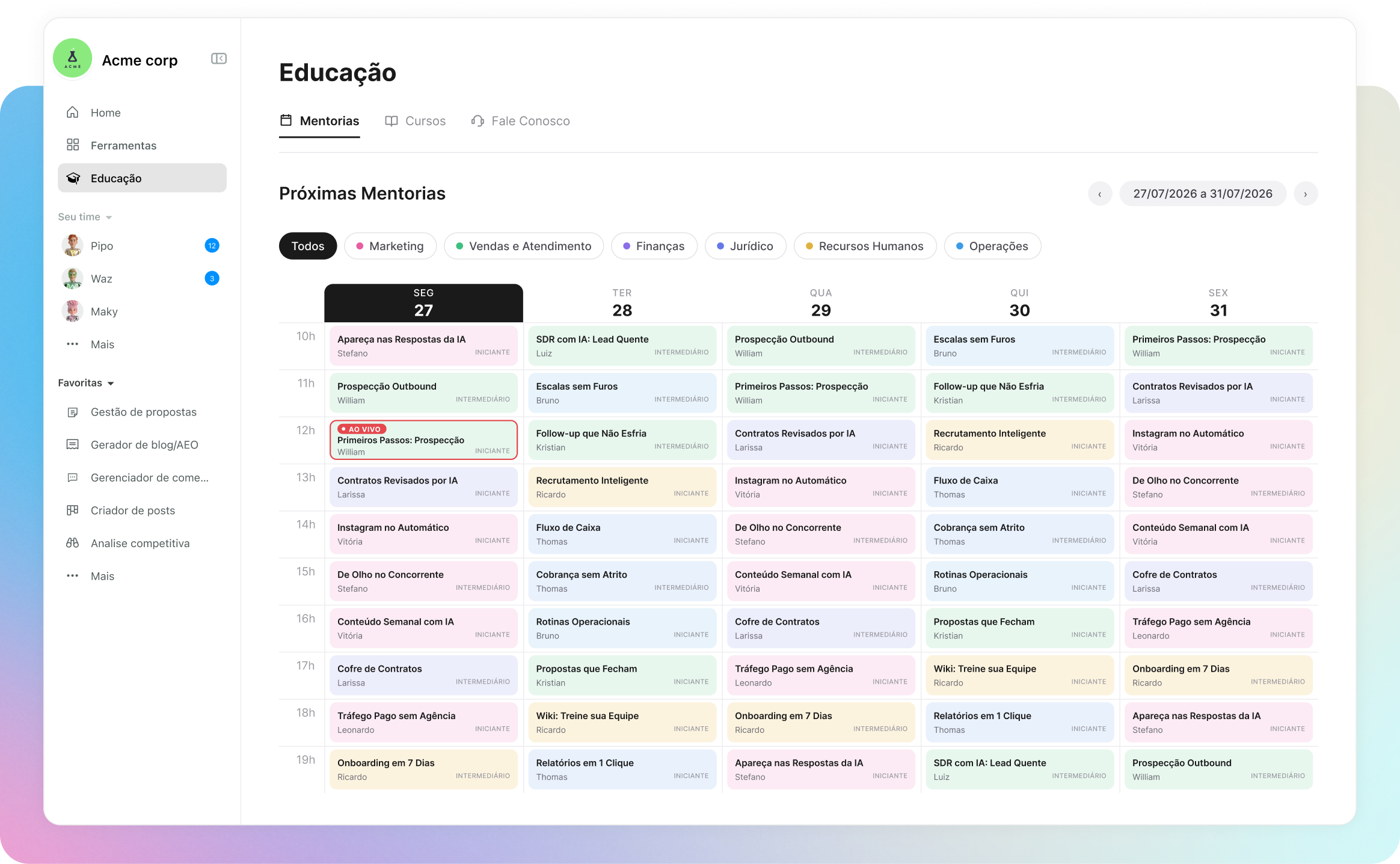Image resolution: width=1400 pixels, height=864 pixels.
Task: Select the Educação graduation cap item
Action: pos(142,178)
